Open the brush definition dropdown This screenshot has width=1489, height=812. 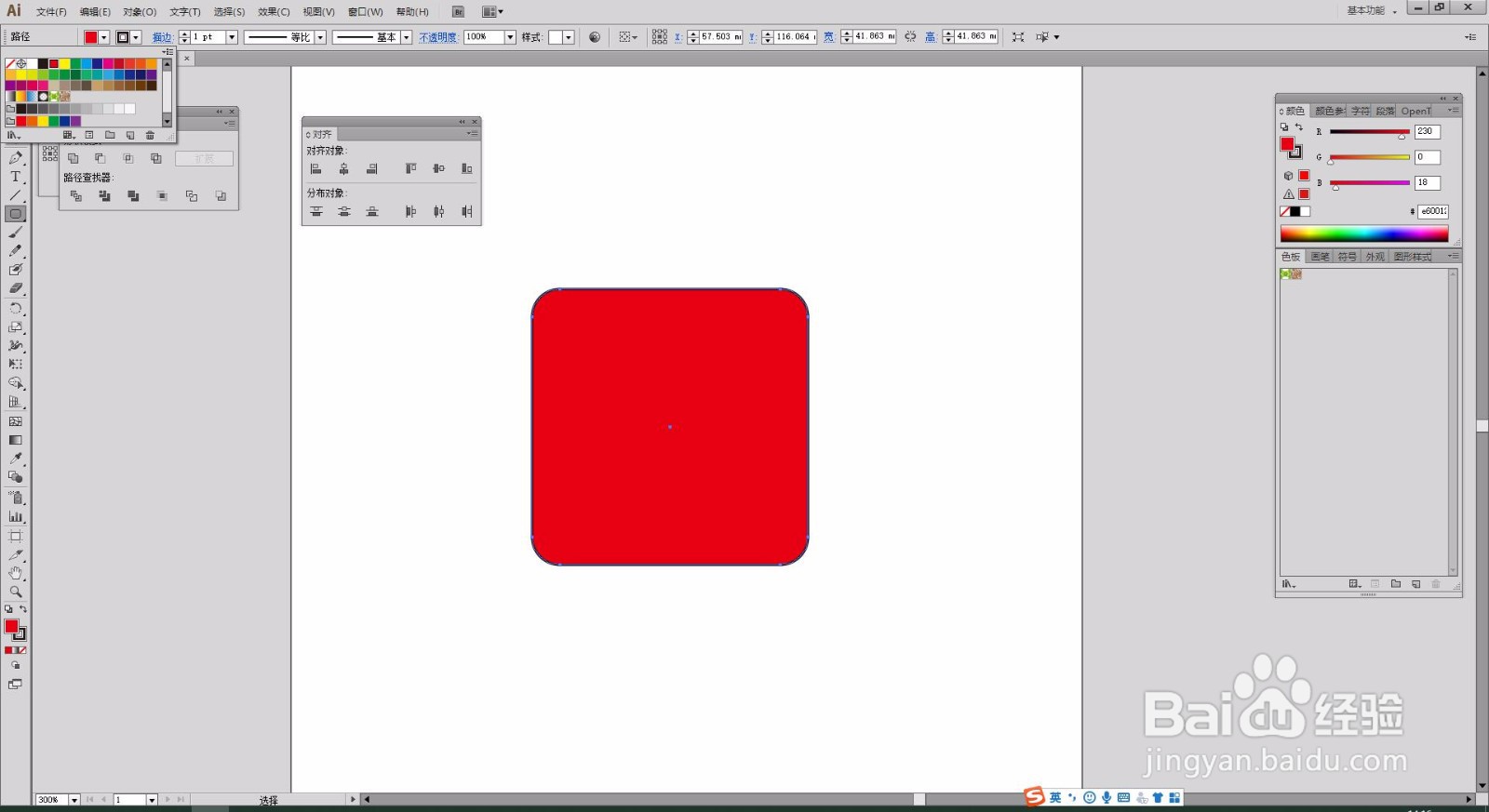(x=407, y=37)
